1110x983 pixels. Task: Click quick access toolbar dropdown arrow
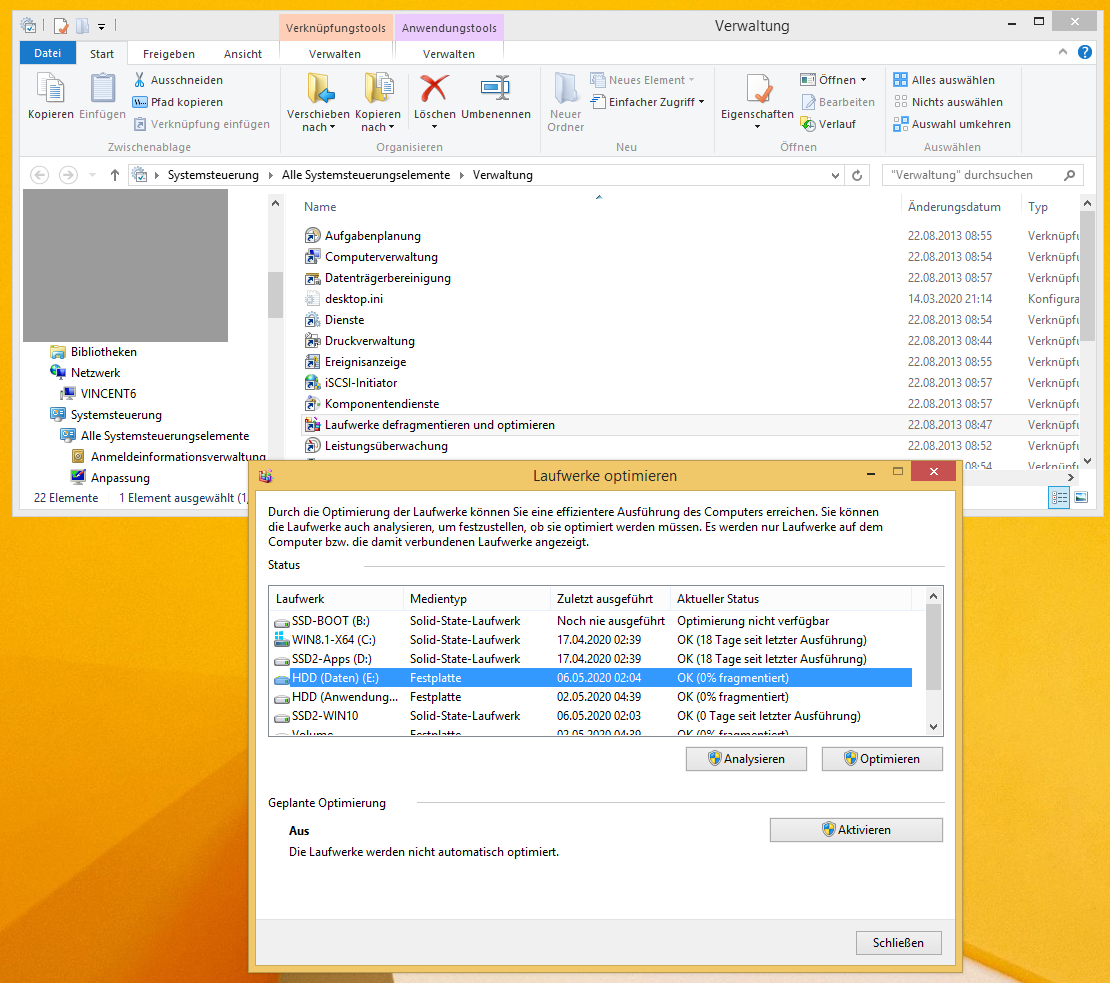[x=101, y=26]
